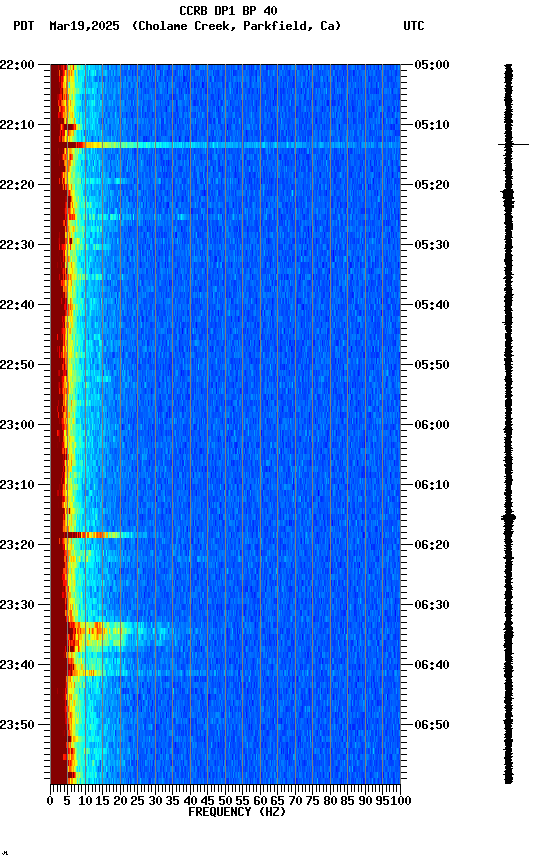Click the 23:00 PDT time label
The height and width of the screenshot is (864, 552).
click(17, 425)
